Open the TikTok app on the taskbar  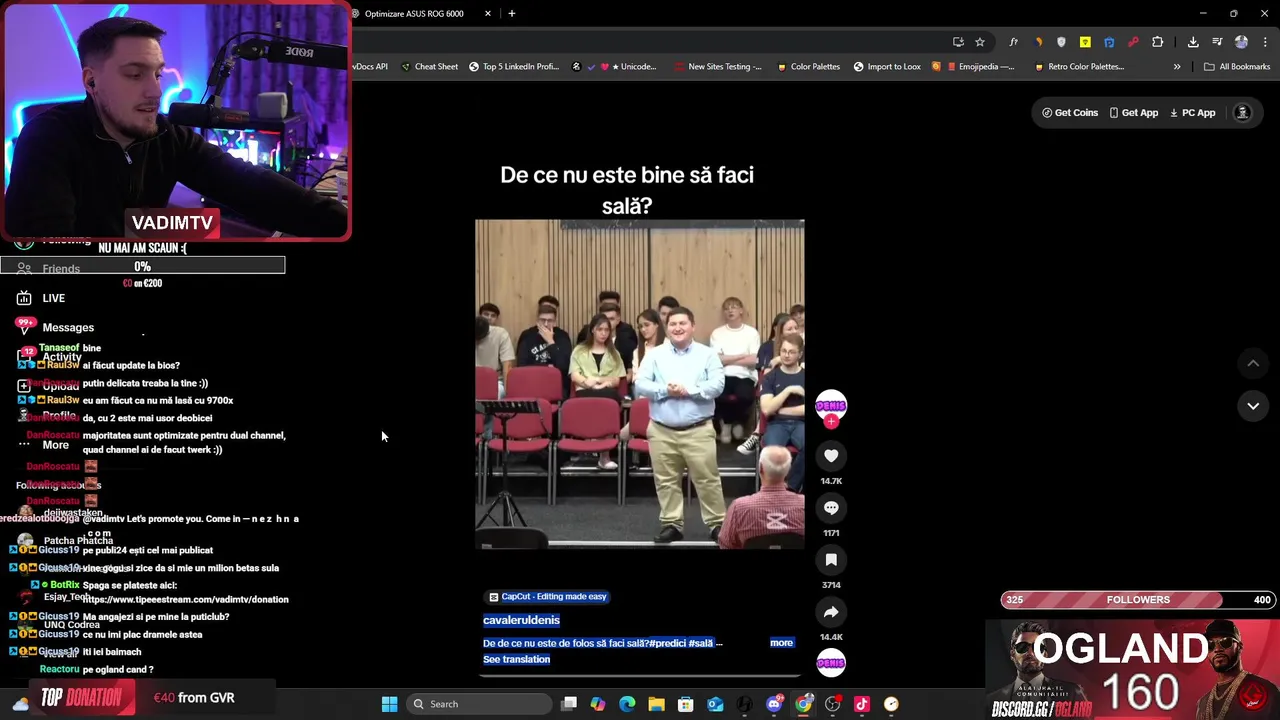(x=862, y=704)
